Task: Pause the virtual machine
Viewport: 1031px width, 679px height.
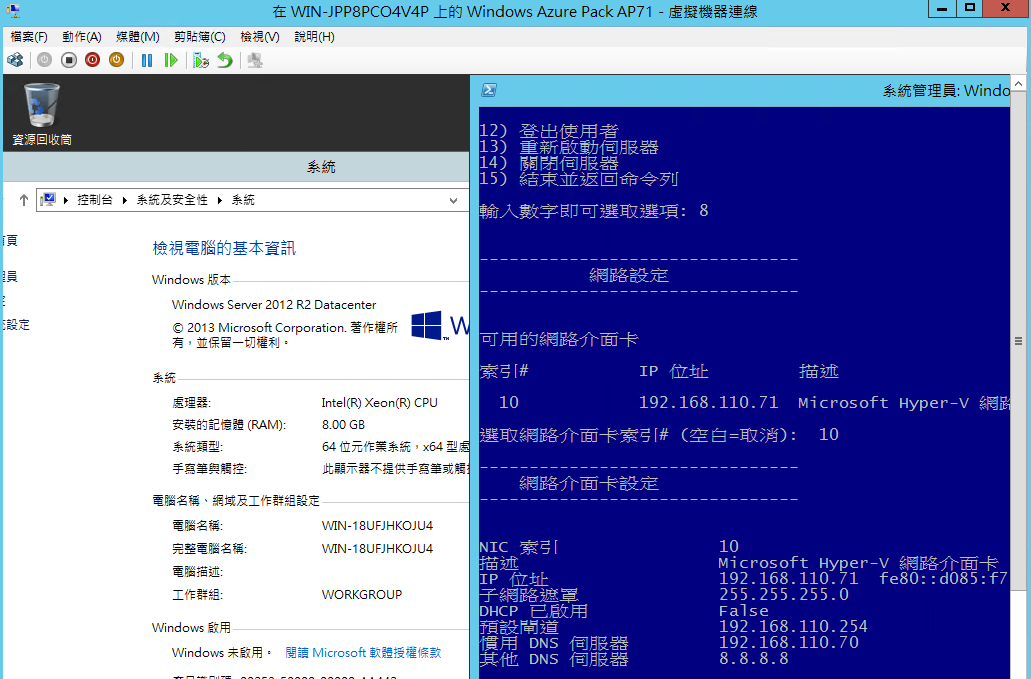Action: click(147, 60)
